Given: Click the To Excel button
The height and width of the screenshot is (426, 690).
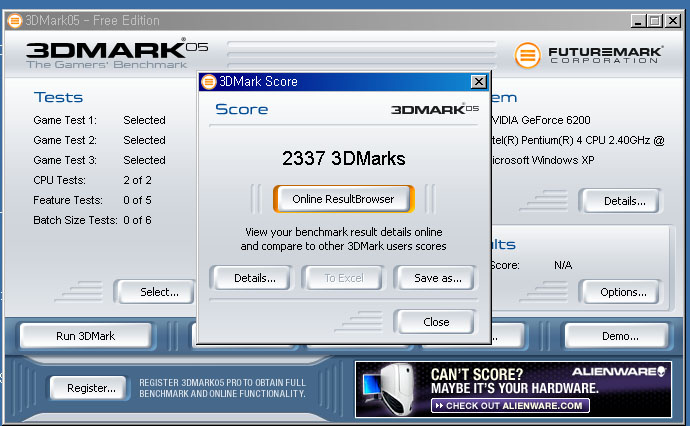Looking at the screenshot, I should 344,278.
